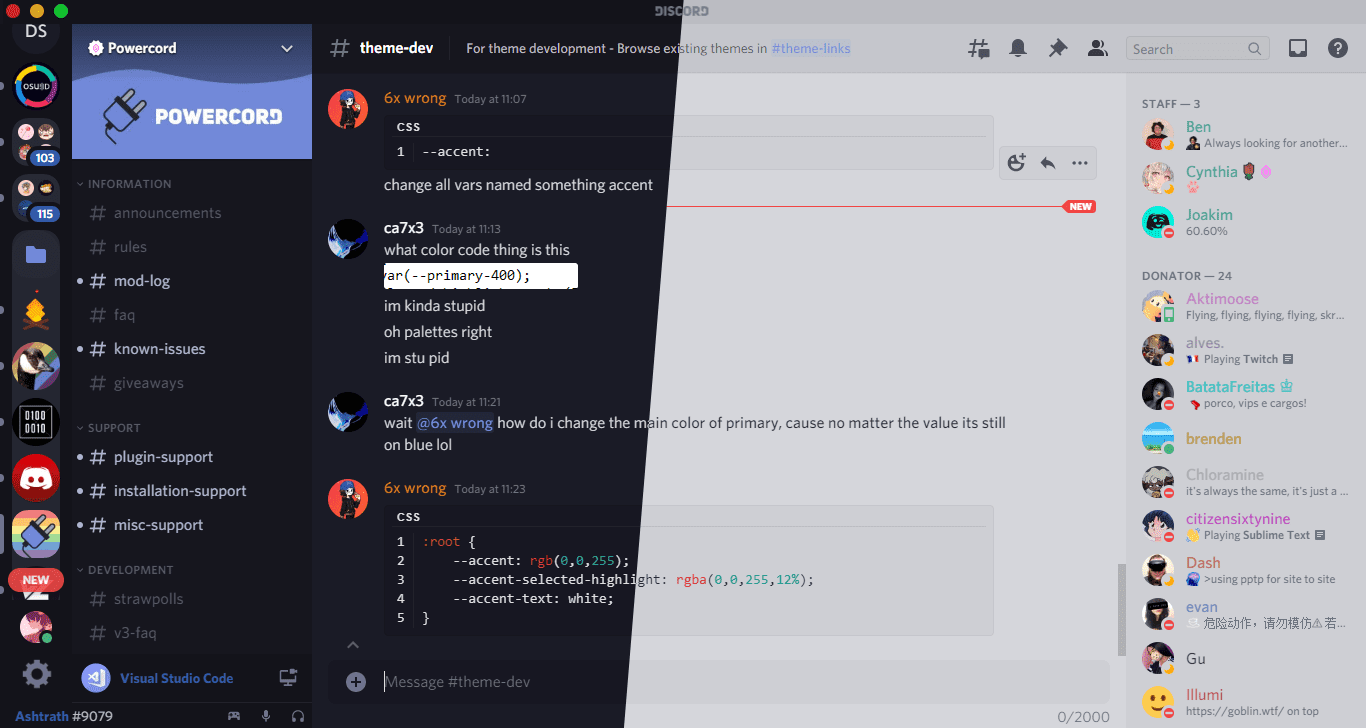Toggle headphones deafen

(298, 715)
